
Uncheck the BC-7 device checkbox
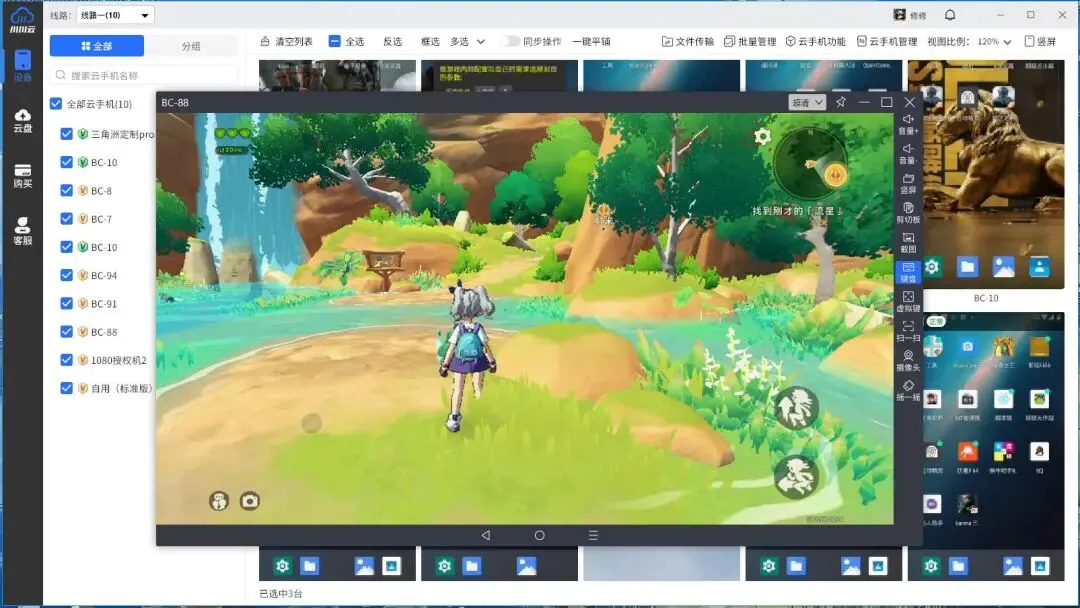click(x=66, y=218)
